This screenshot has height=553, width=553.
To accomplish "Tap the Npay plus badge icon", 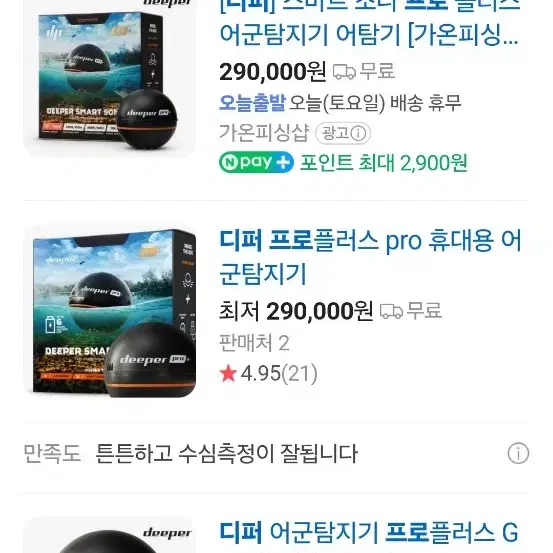I will tap(256, 162).
